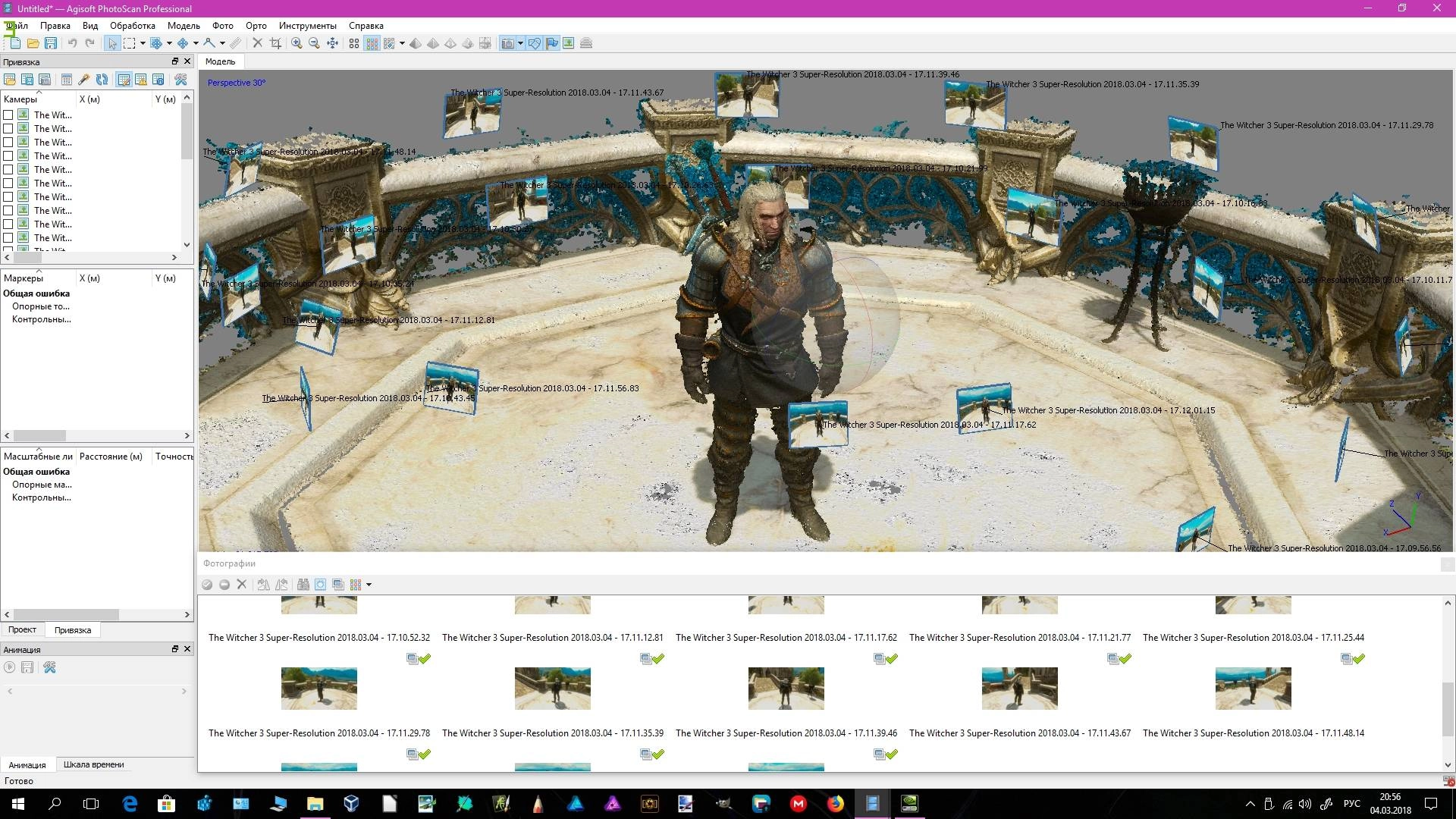Expand the dense cloud classes view dropdown
This screenshot has width=1456, height=819.
click(402, 43)
